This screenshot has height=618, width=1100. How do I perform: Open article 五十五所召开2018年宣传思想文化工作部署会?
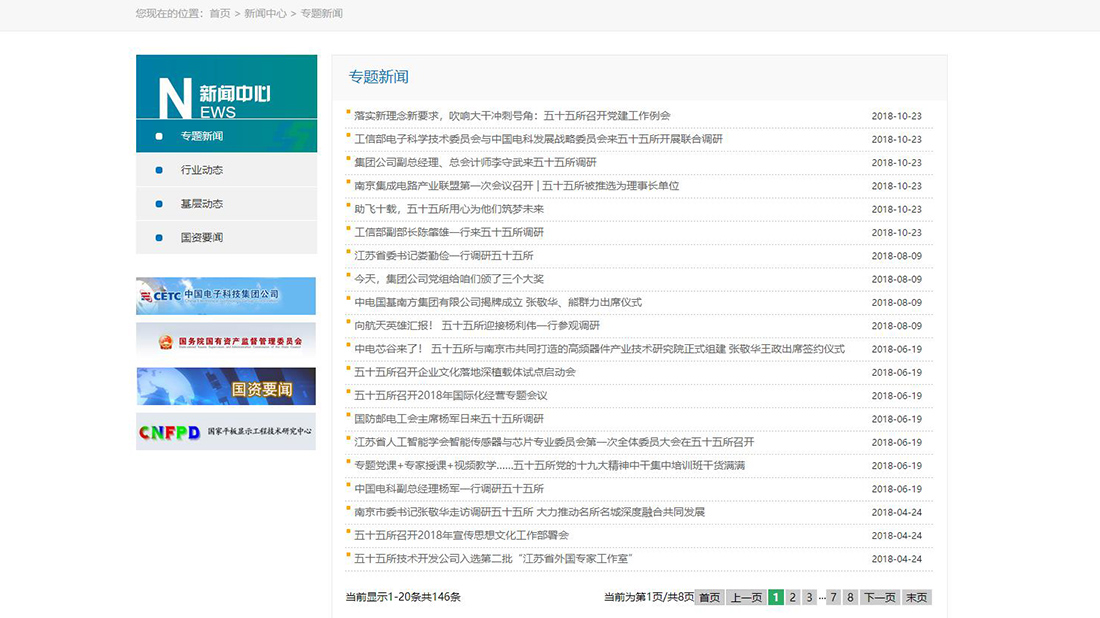tap(461, 535)
